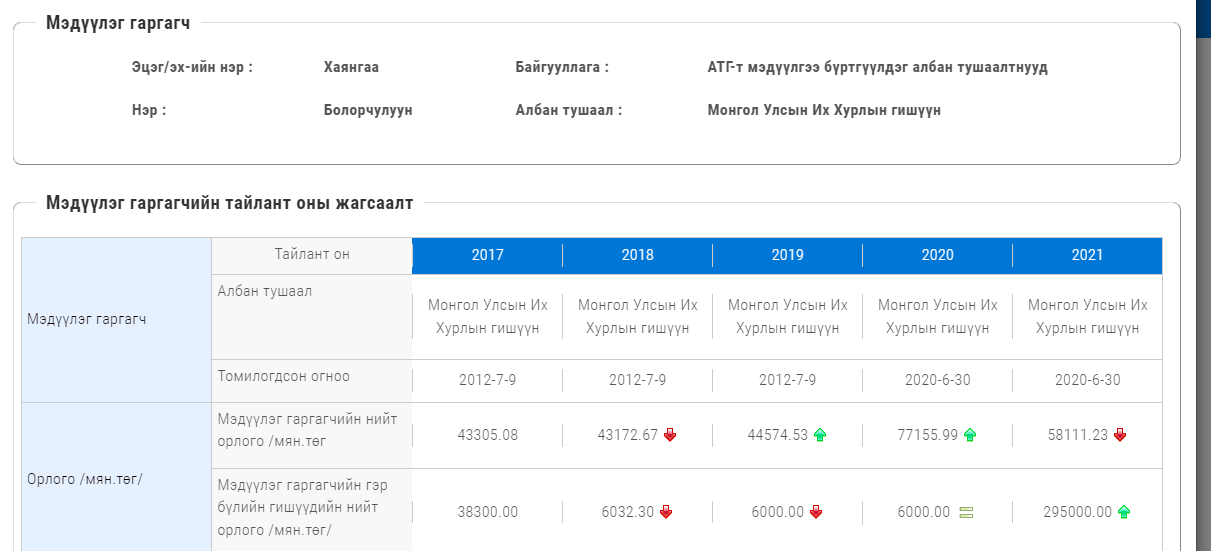Open the 2019 report year column
This screenshot has height=551, width=1211.
[x=787, y=255]
